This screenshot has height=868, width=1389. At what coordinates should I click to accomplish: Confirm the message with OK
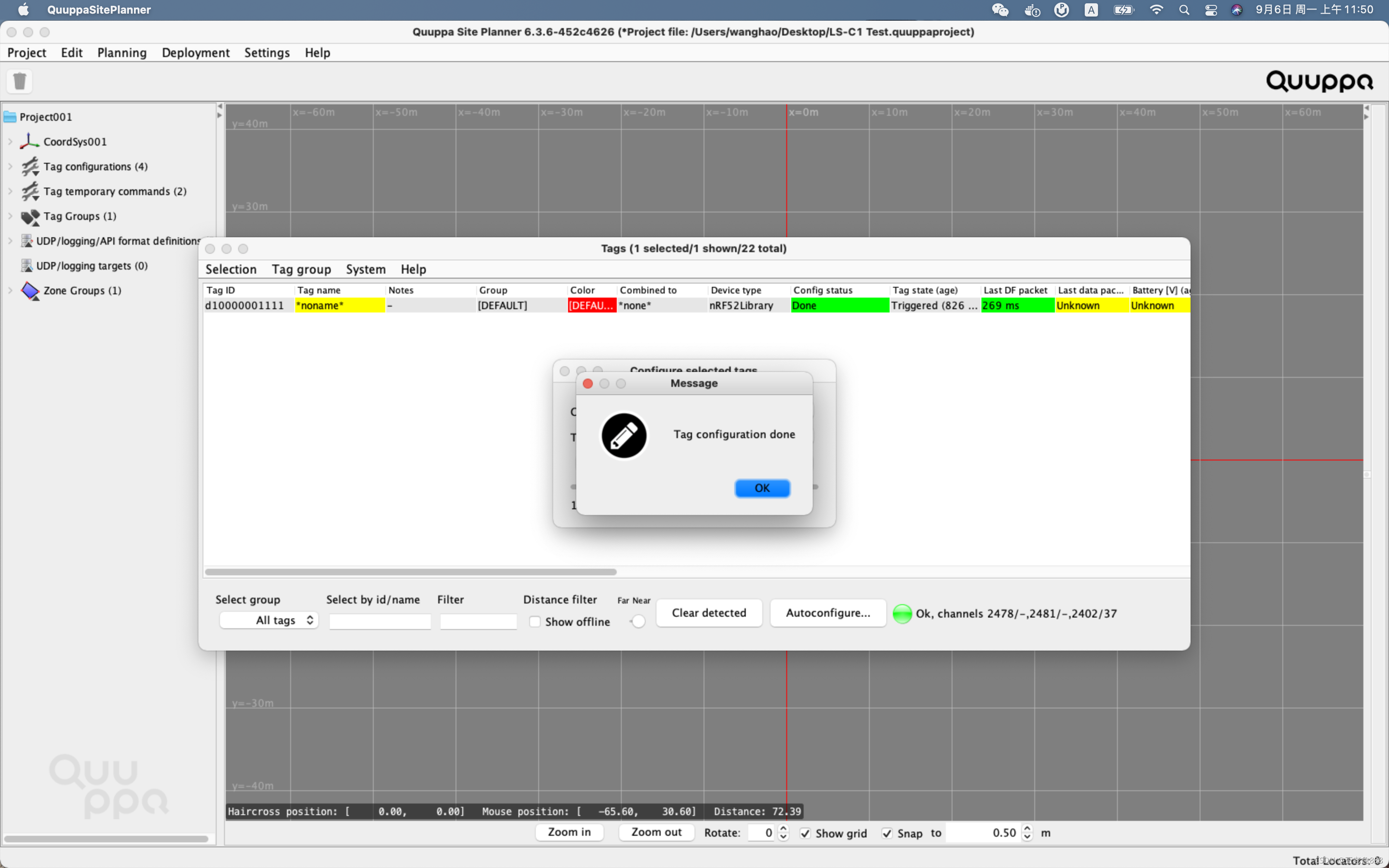pyautogui.click(x=762, y=488)
